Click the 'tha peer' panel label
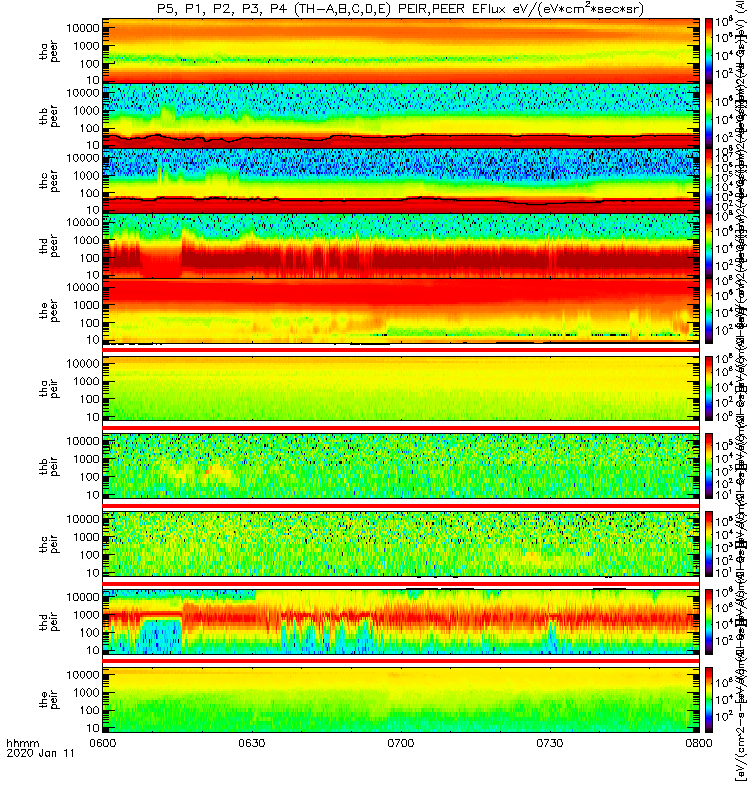The image size is (750, 800). coord(49,51)
